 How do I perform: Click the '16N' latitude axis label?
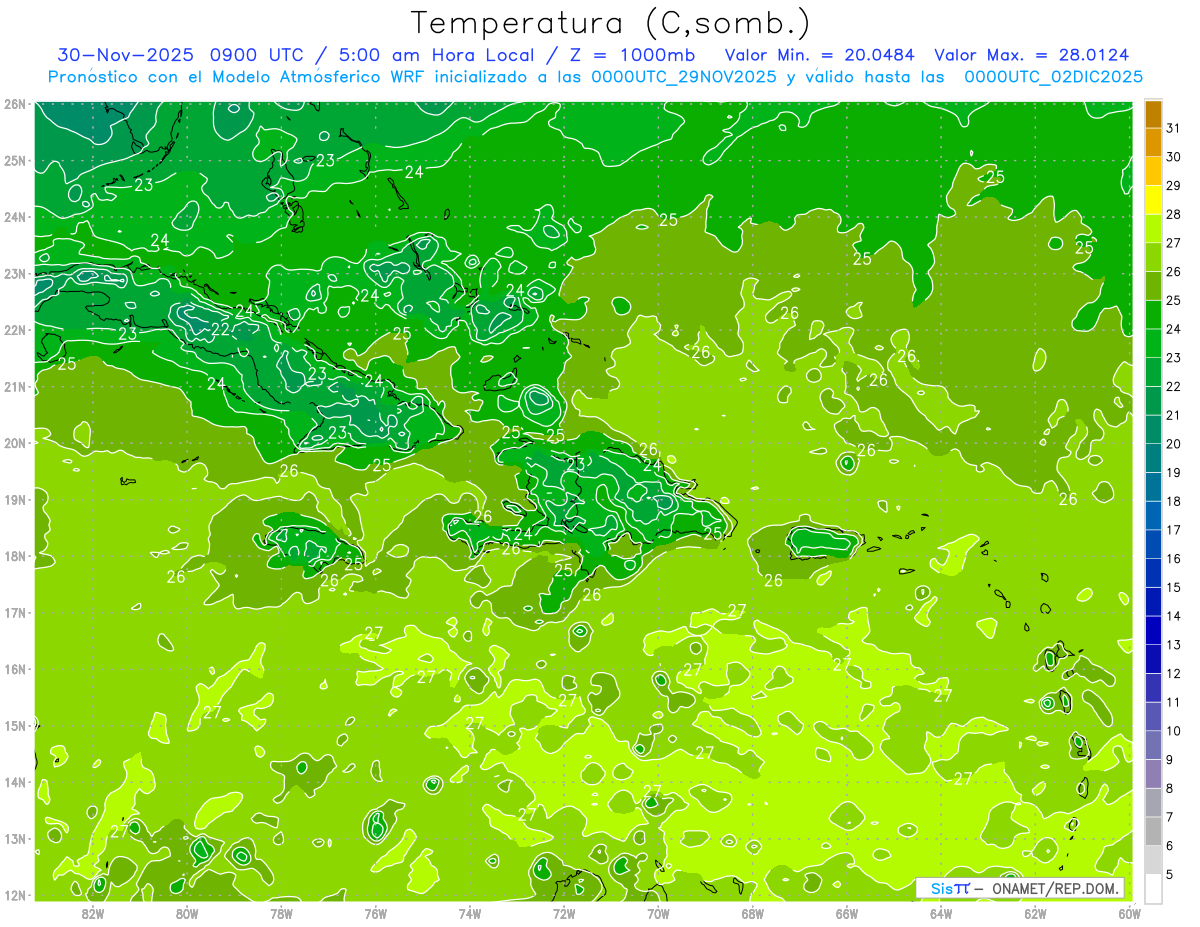pos(14,669)
